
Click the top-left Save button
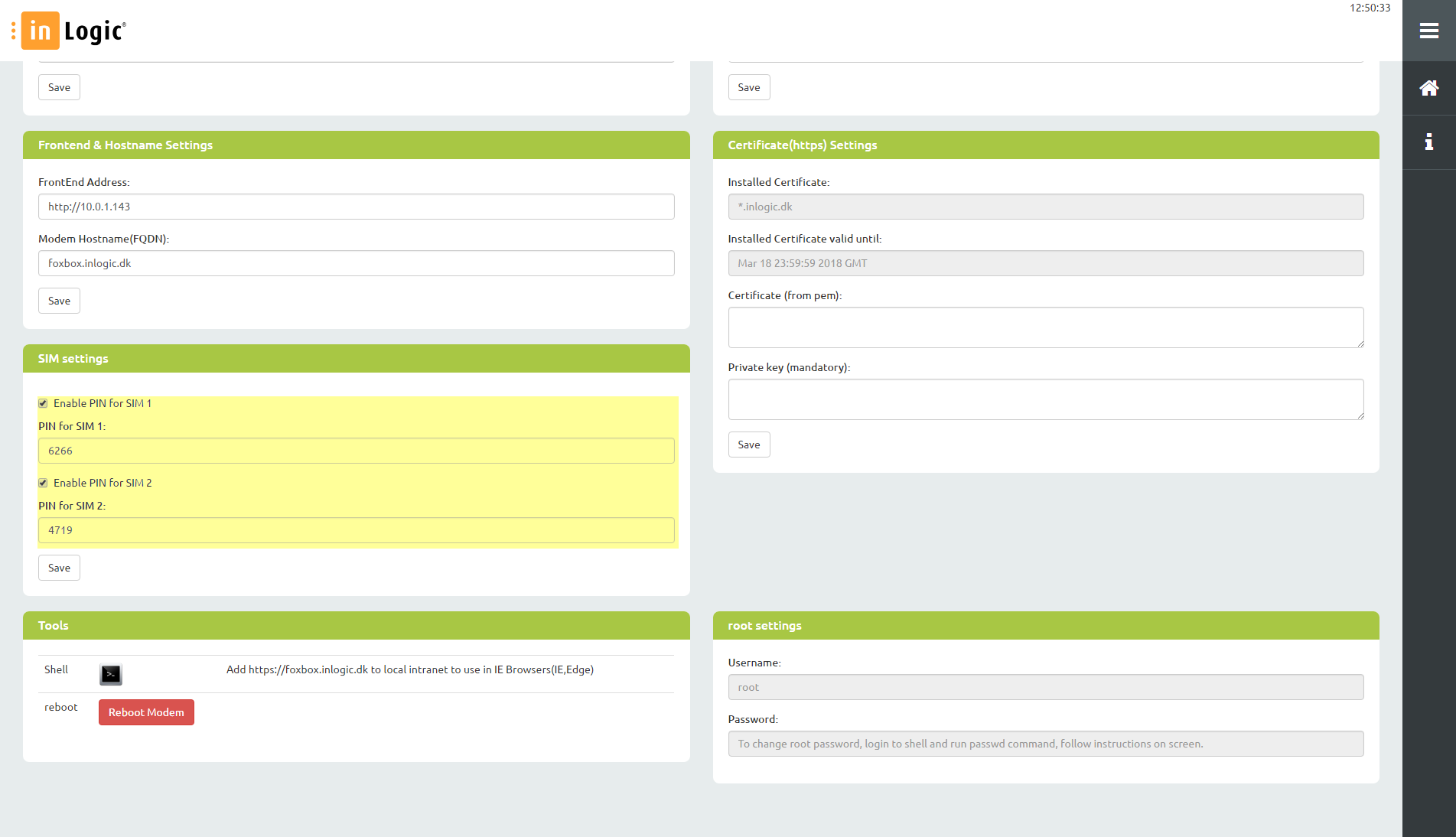pyautogui.click(x=59, y=87)
